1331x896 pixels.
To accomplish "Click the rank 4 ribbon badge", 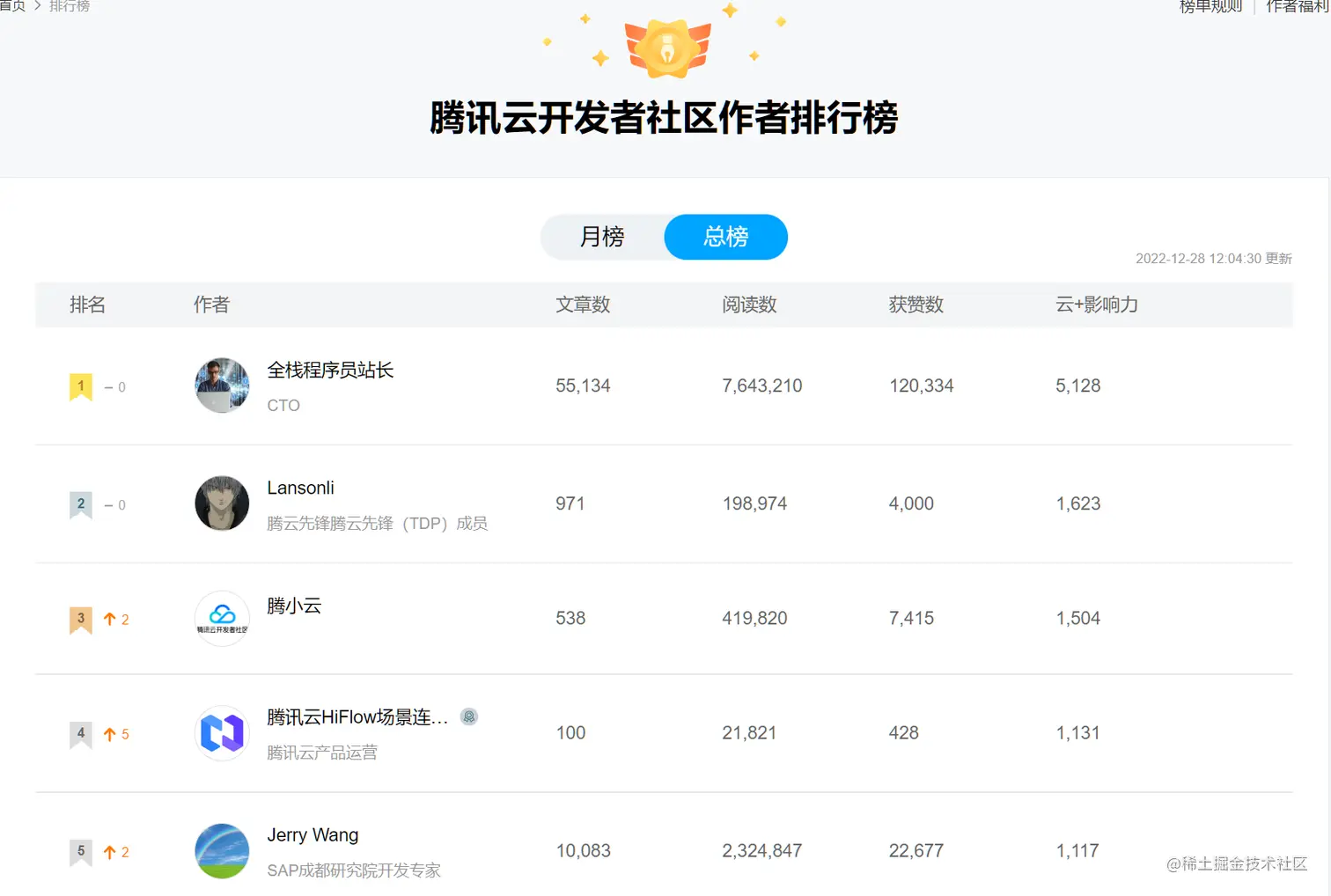I will coord(81,734).
